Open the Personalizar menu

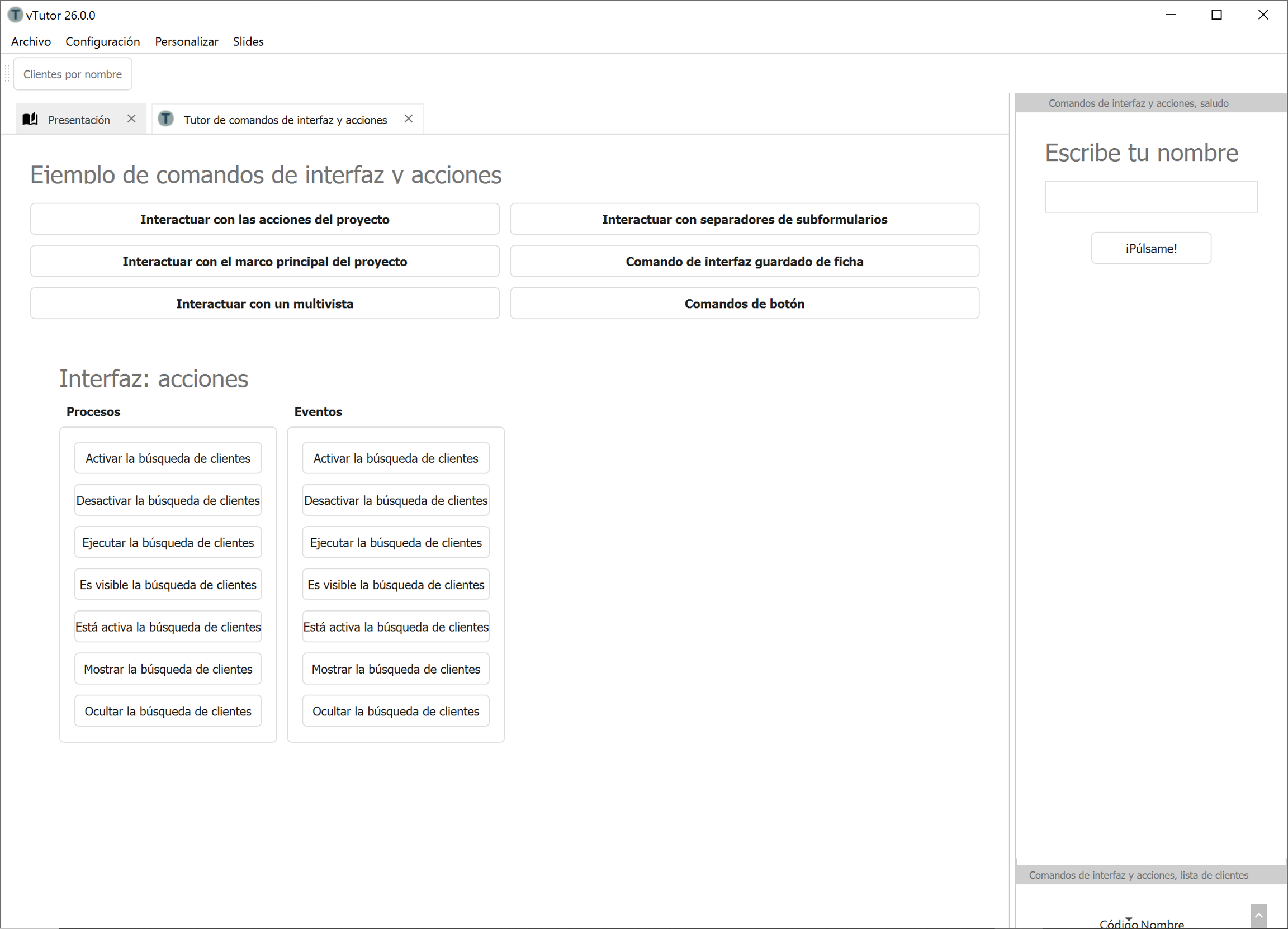point(186,41)
